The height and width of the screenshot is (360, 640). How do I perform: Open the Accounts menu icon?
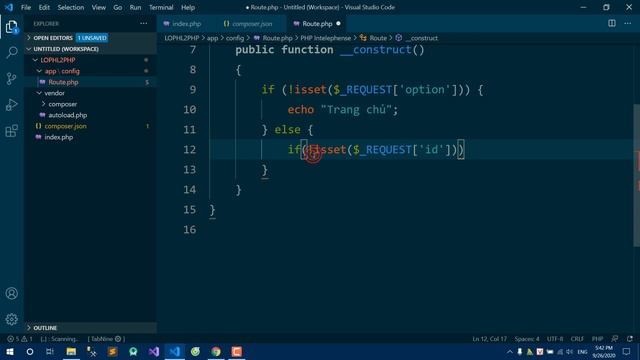pyautogui.click(x=11, y=293)
